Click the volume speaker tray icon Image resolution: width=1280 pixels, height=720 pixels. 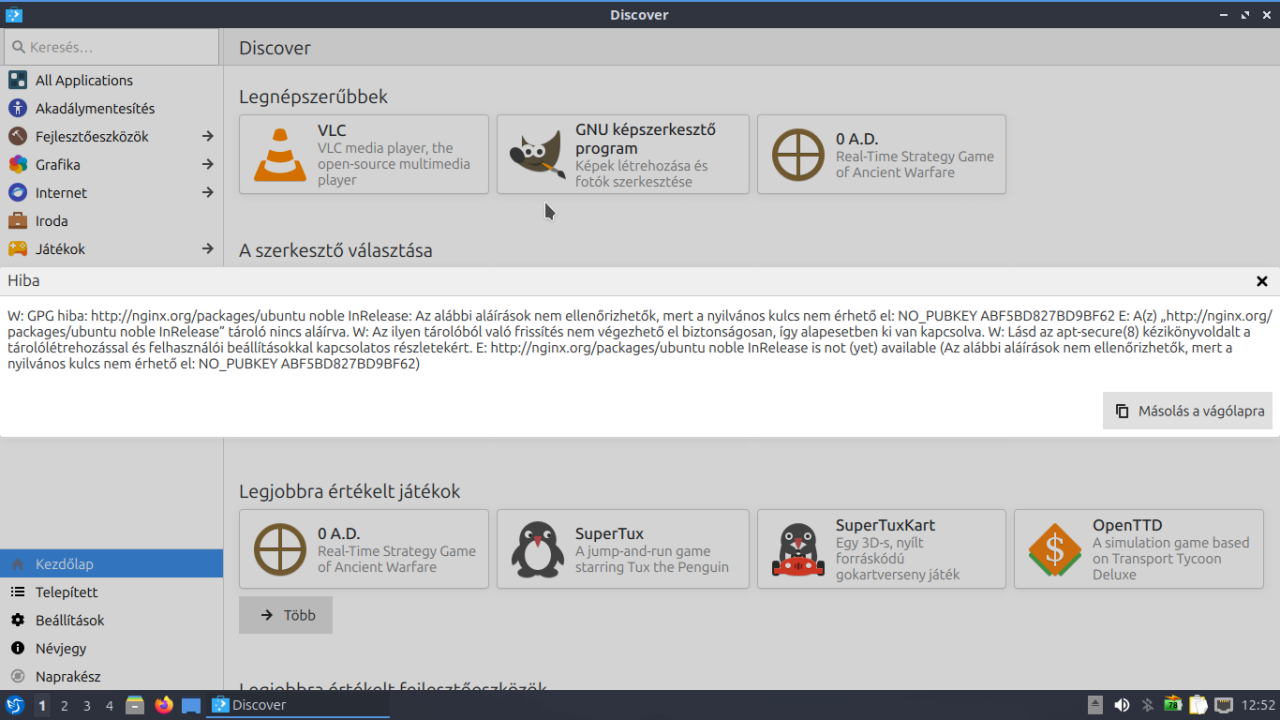(1122, 705)
